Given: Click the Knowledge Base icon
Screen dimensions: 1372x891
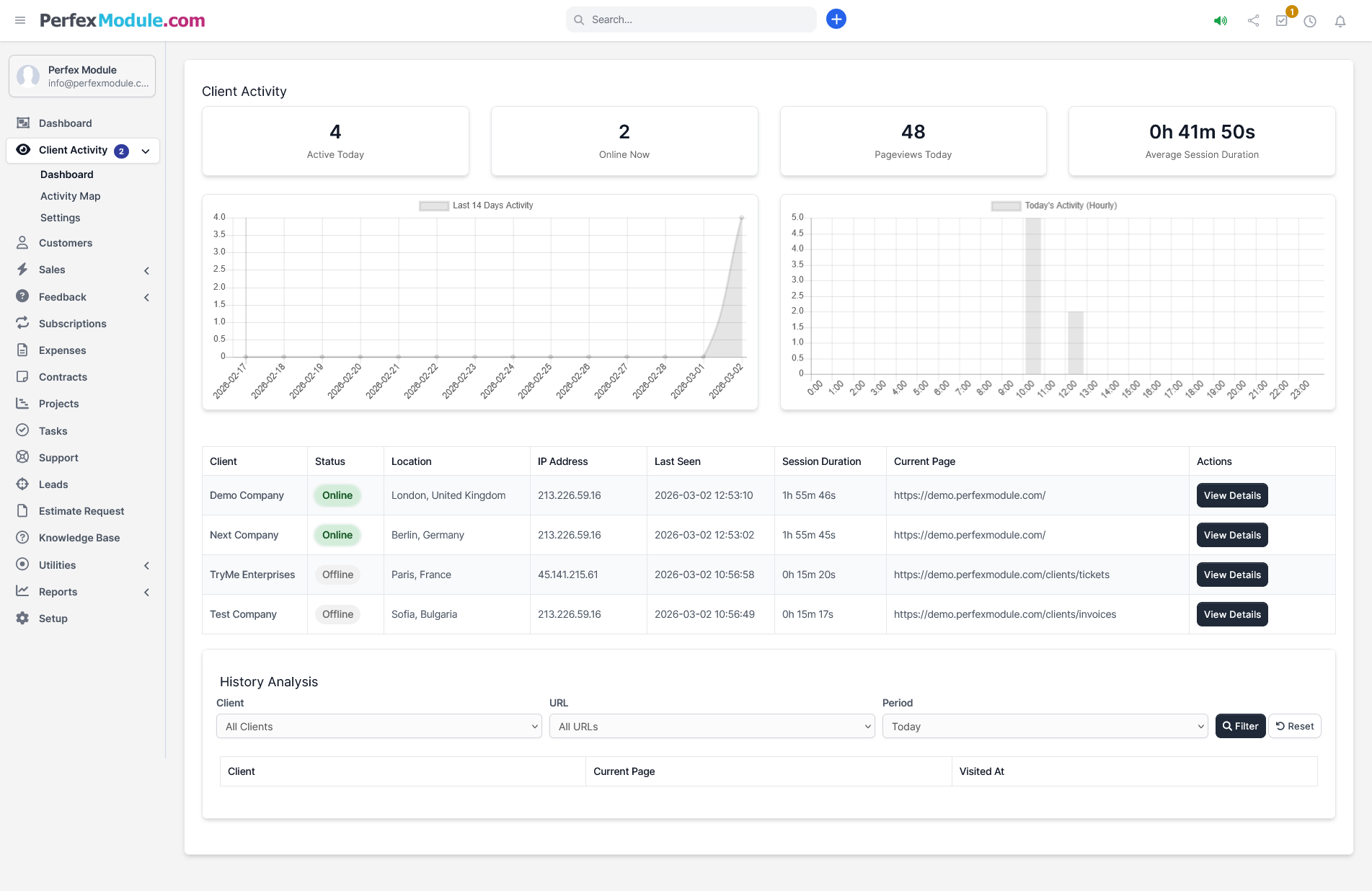Looking at the screenshot, I should [22, 537].
